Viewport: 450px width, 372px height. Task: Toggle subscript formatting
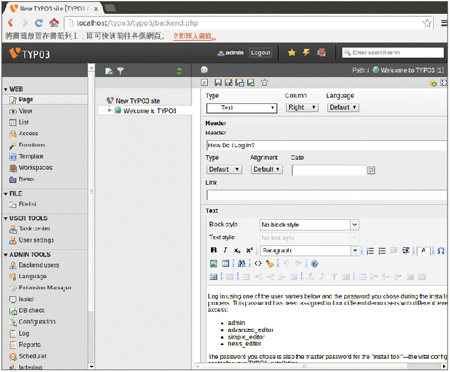237,250
